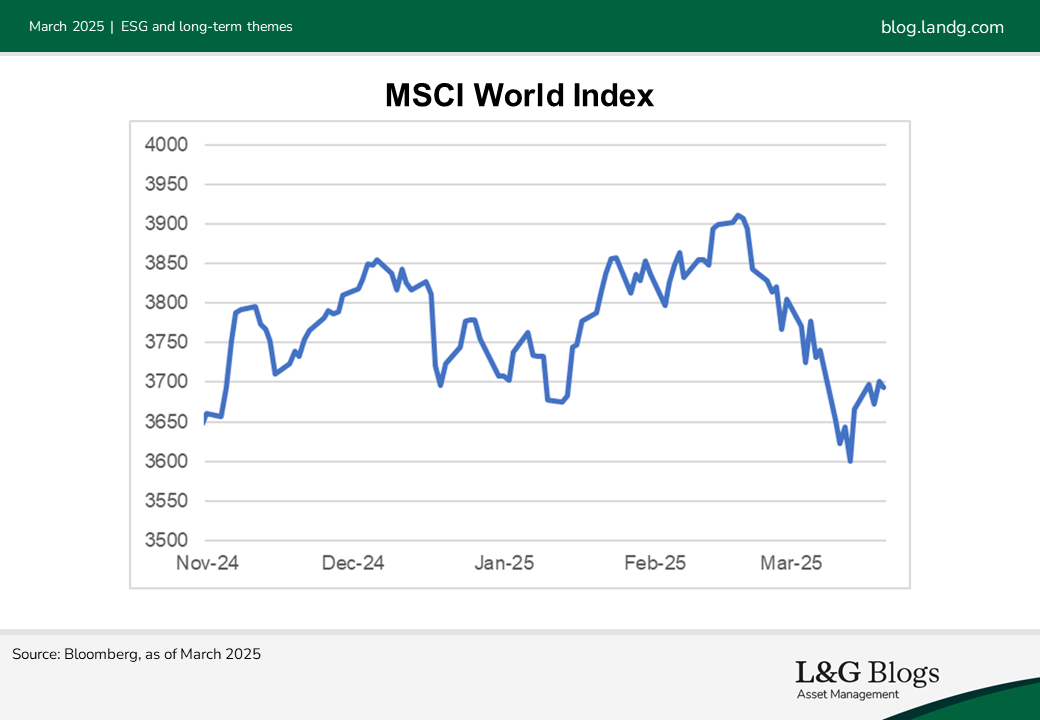This screenshot has width=1040, height=720.
Task: Click the Jan-25 x-axis label
Action: [x=504, y=563]
